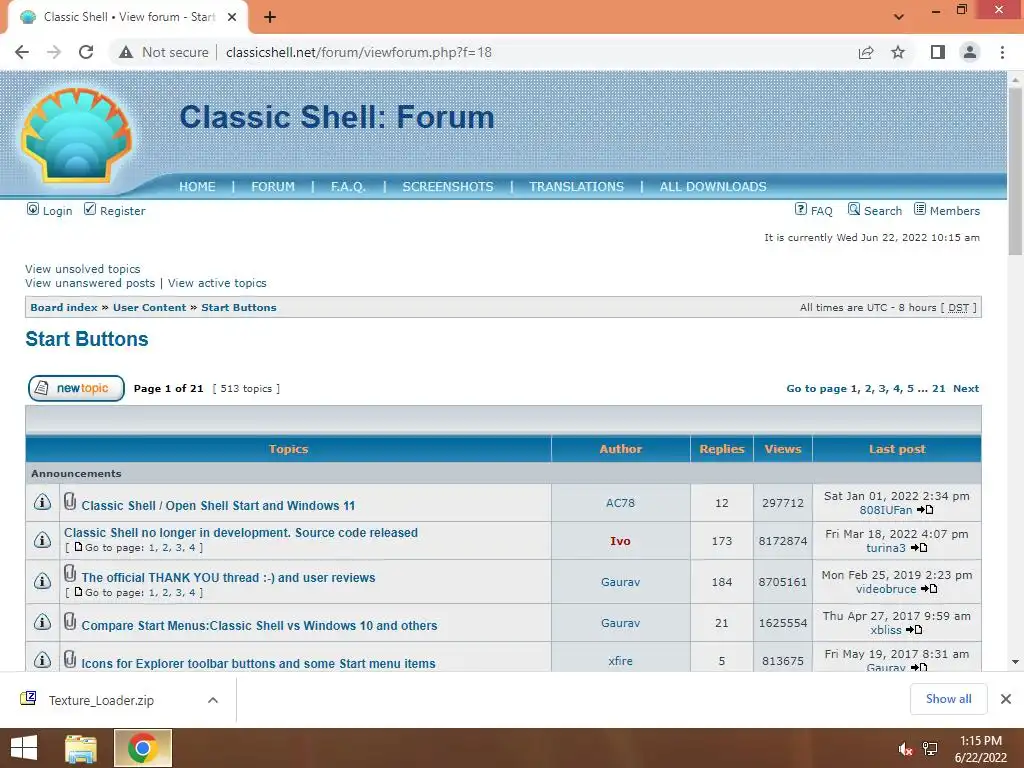This screenshot has width=1024, height=768.
Task: Click info icon beside no longer in development topic
Action: (x=42, y=540)
